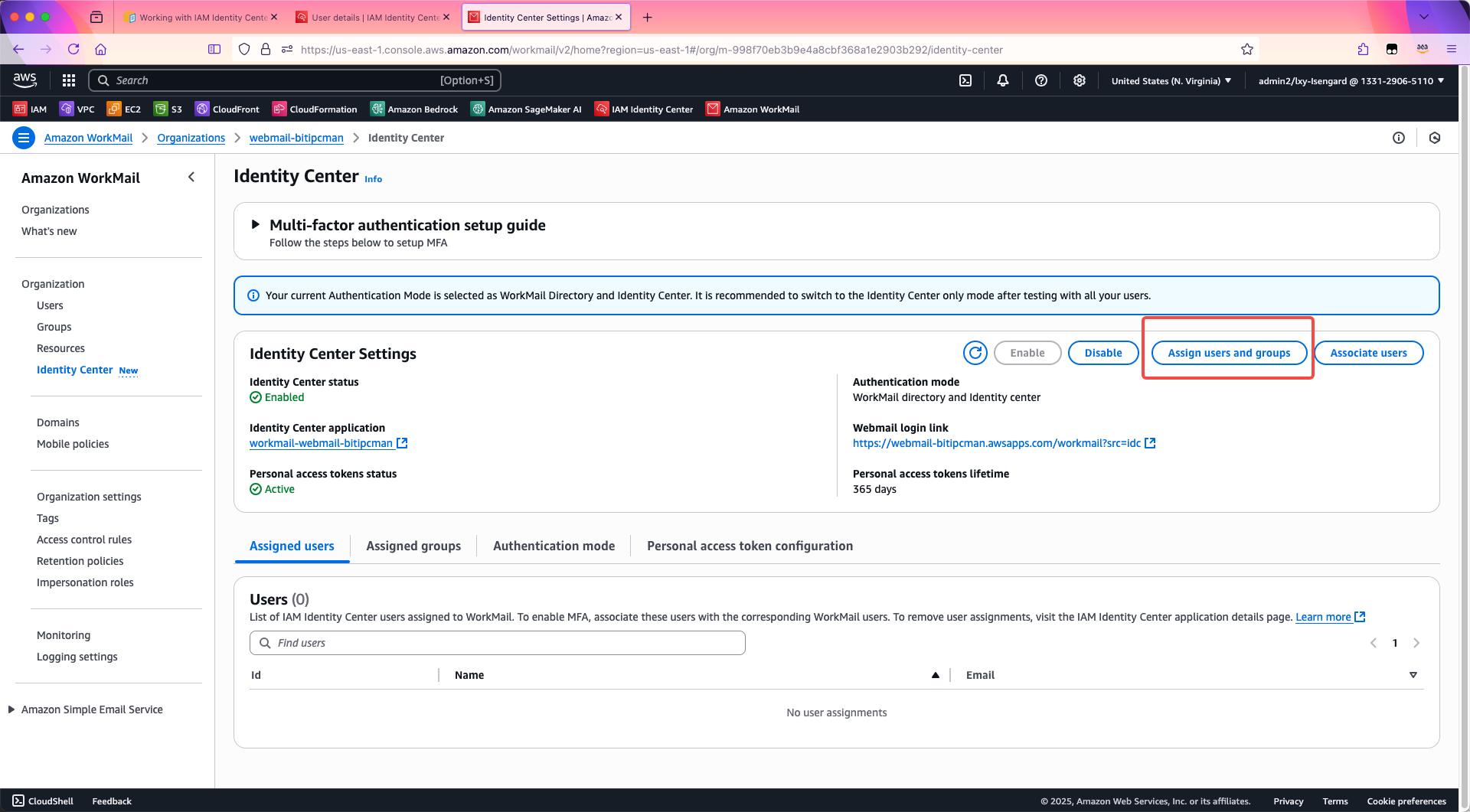Open Access control rules in sidebar
Image resolution: width=1470 pixels, height=812 pixels.
[84, 540]
